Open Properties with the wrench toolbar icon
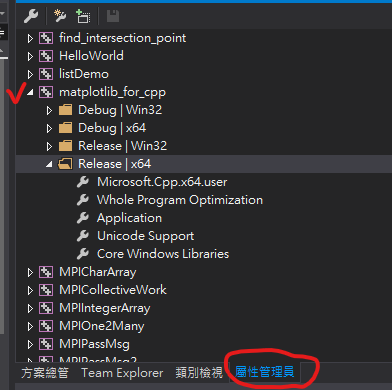The width and height of the screenshot is (392, 390). click(31, 16)
